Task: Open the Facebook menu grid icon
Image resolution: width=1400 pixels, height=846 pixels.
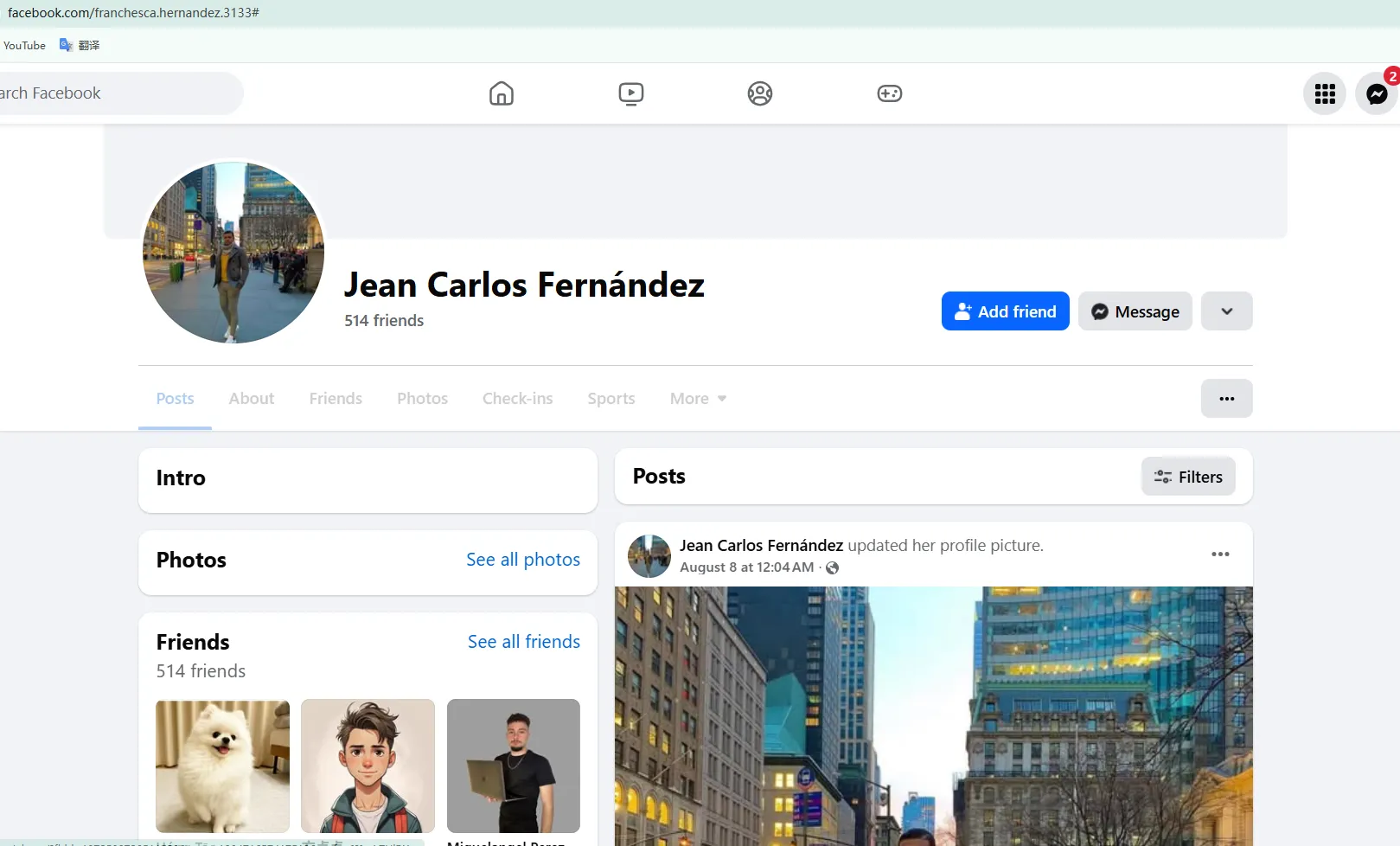Action: (x=1325, y=93)
